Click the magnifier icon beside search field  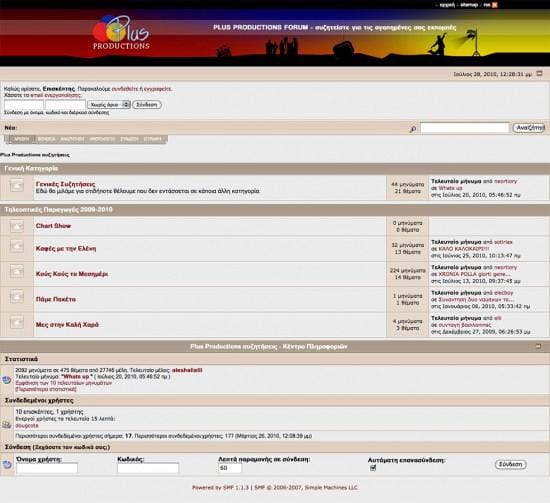pos(412,129)
